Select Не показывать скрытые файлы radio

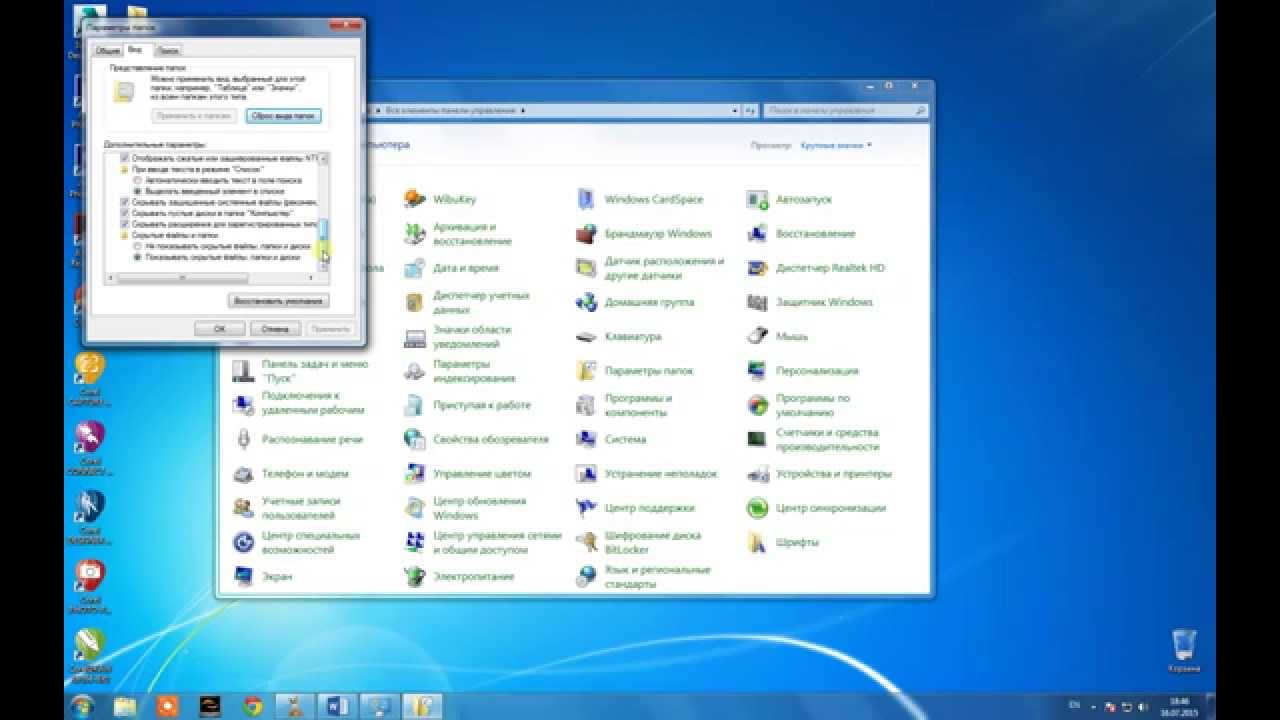(222, 245)
